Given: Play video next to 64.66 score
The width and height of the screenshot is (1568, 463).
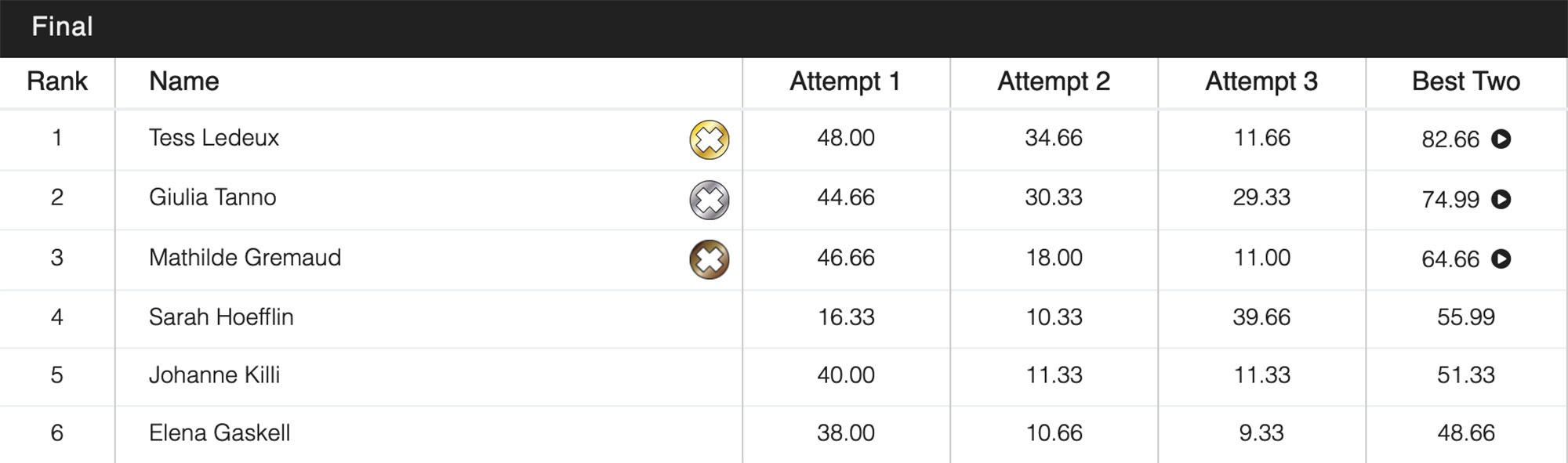Looking at the screenshot, I should pyautogui.click(x=1501, y=259).
